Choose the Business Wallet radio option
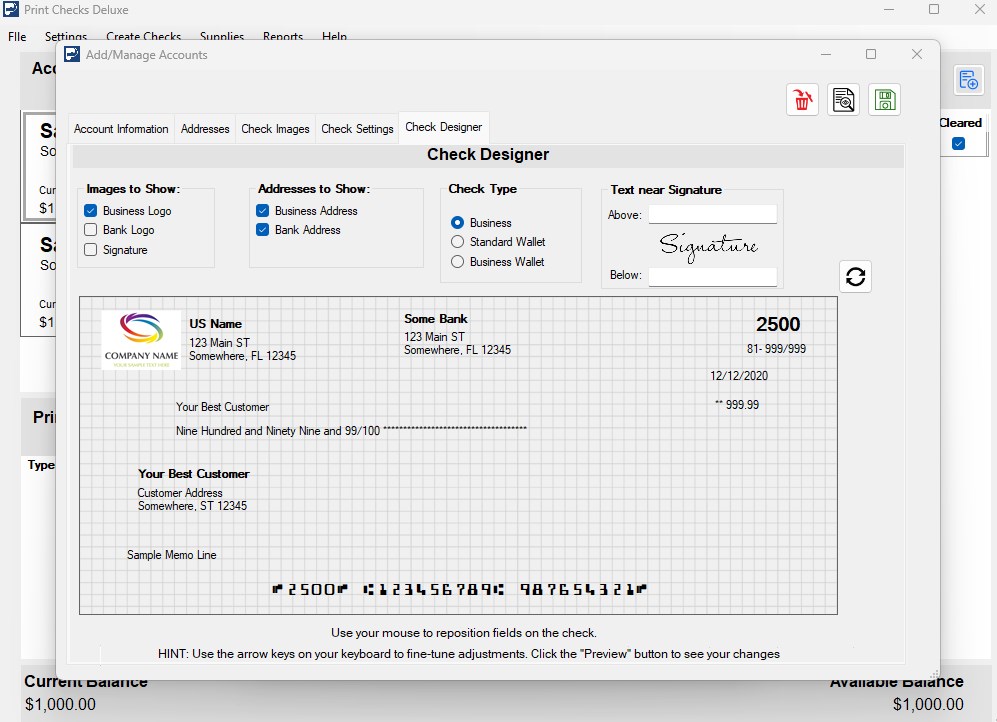This screenshot has height=722, width=997. [x=459, y=261]
